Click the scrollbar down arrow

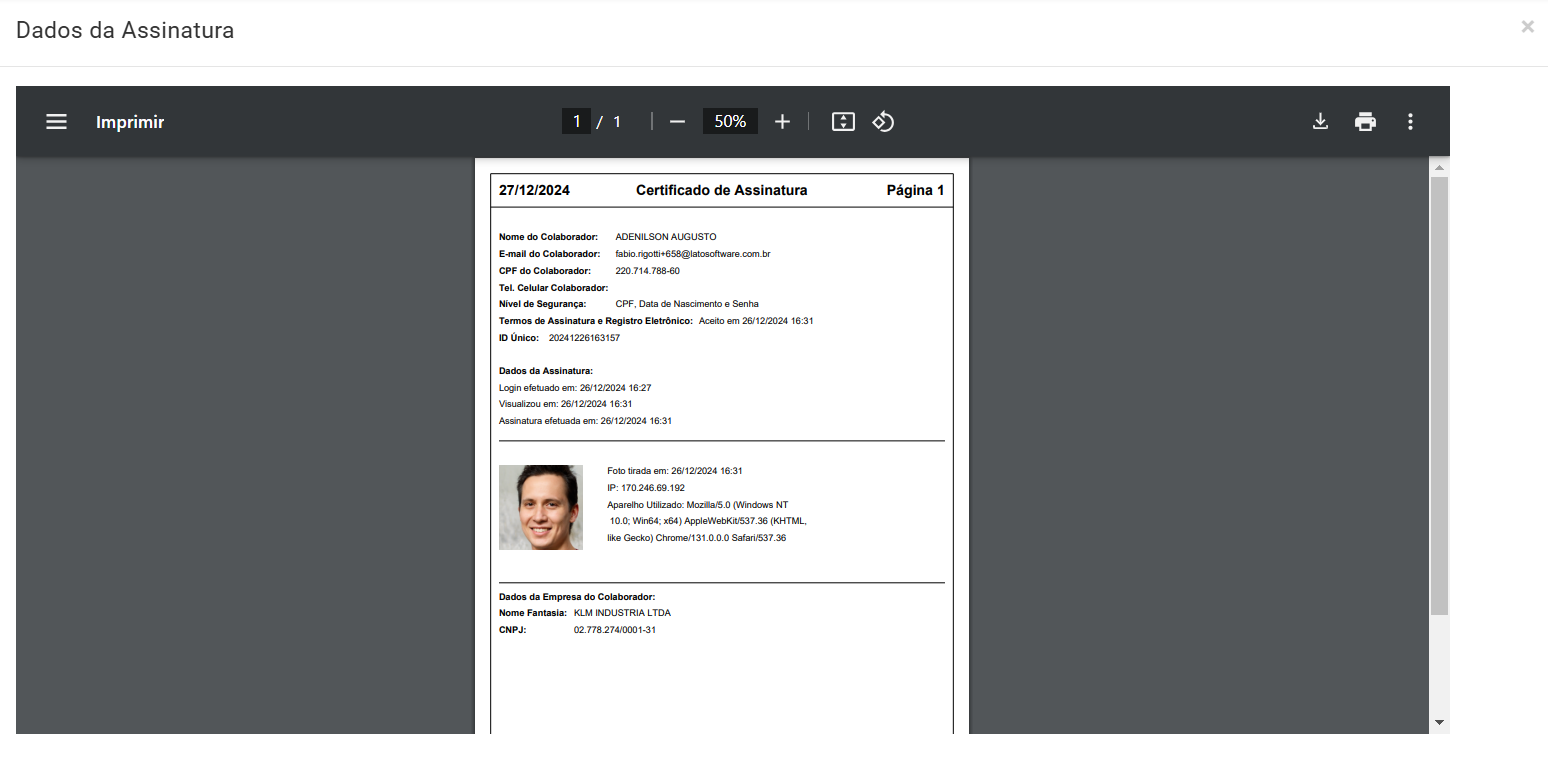click(1439, 722)
